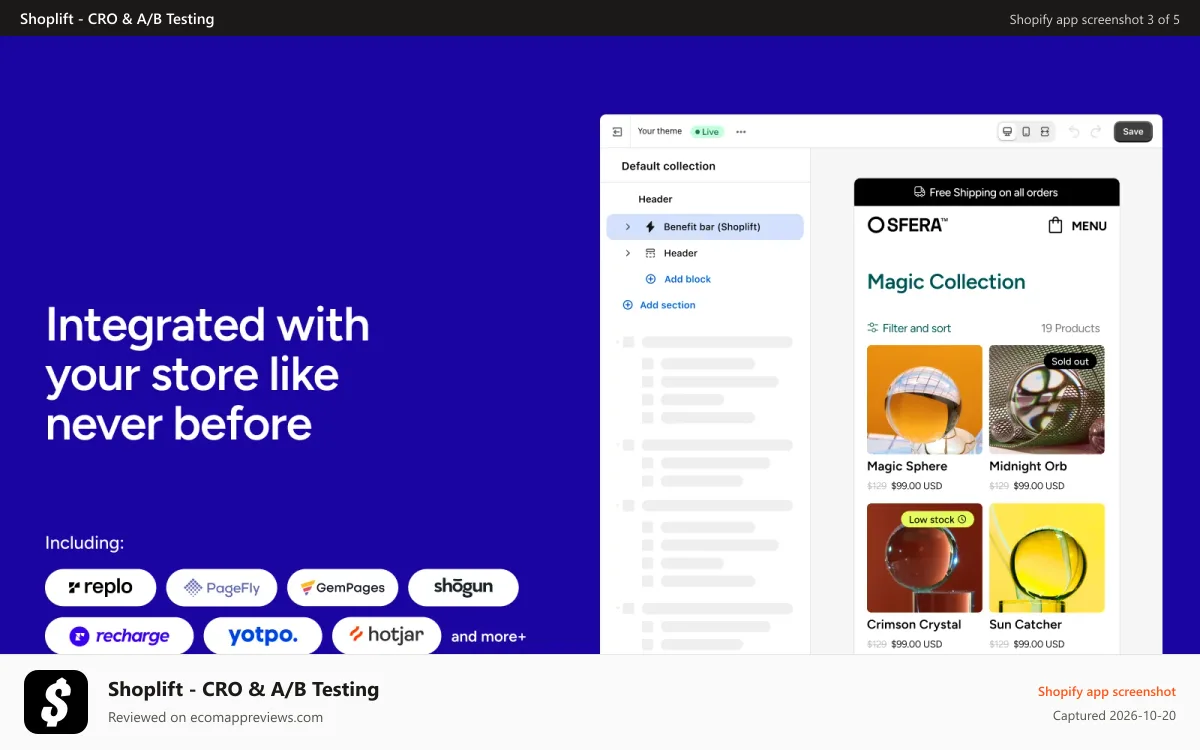Open the Crimson Crystal product image
1200x750 pixels.
coord(925,558)
